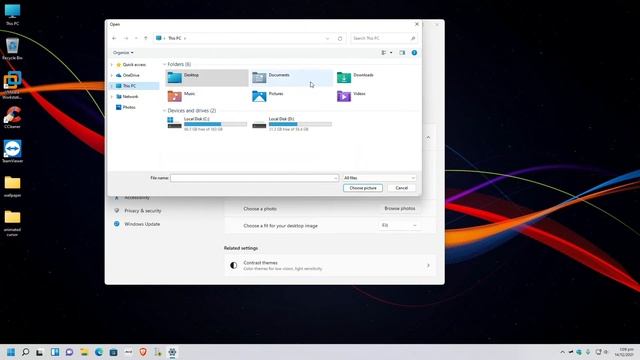Select the wallpaper folder on the desktop
The width and height of the screenshot is (640, 360).
(x=12, y=187)
